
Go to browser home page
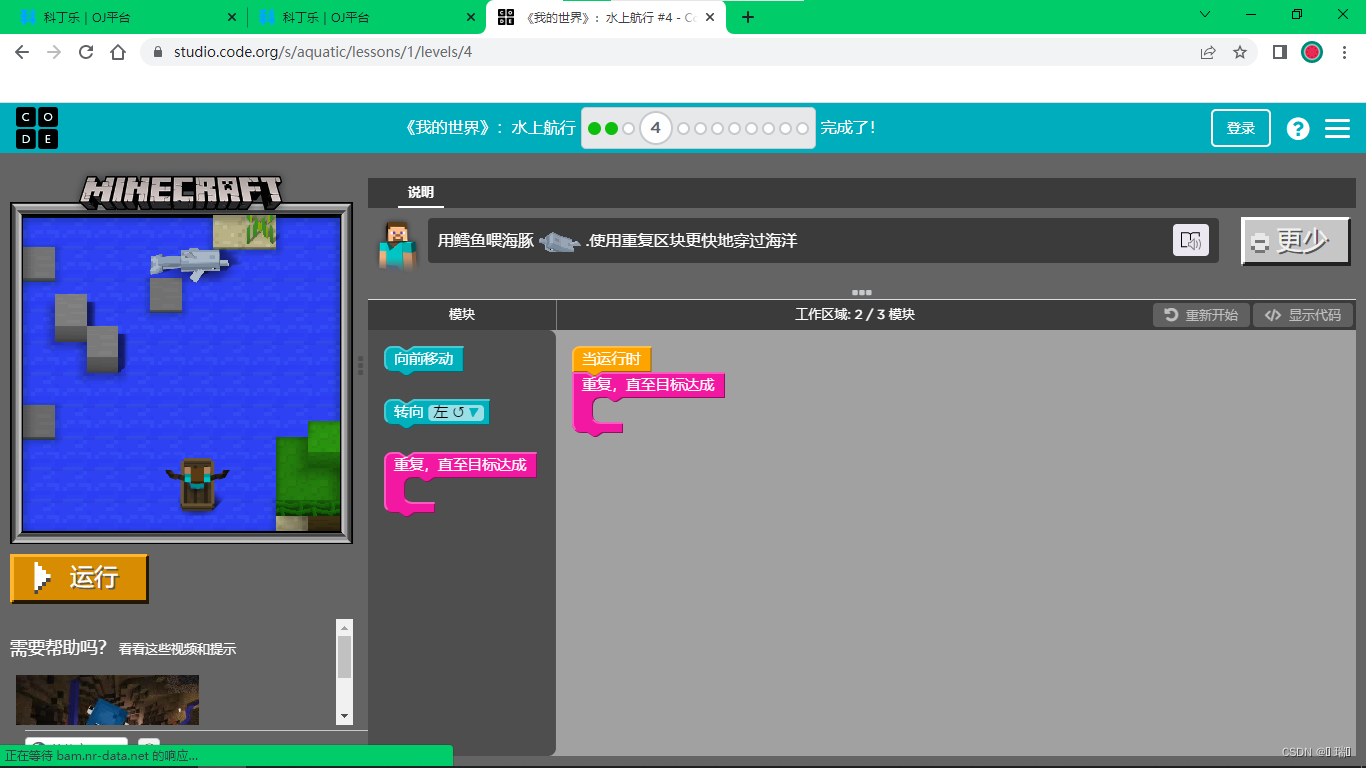pos(118,52)
